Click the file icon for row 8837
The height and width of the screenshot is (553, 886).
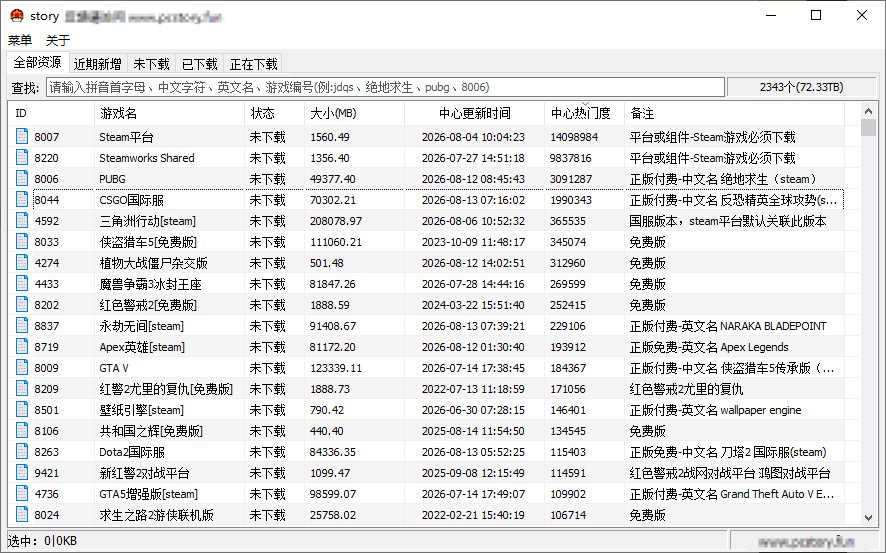[x=22, y=325]
